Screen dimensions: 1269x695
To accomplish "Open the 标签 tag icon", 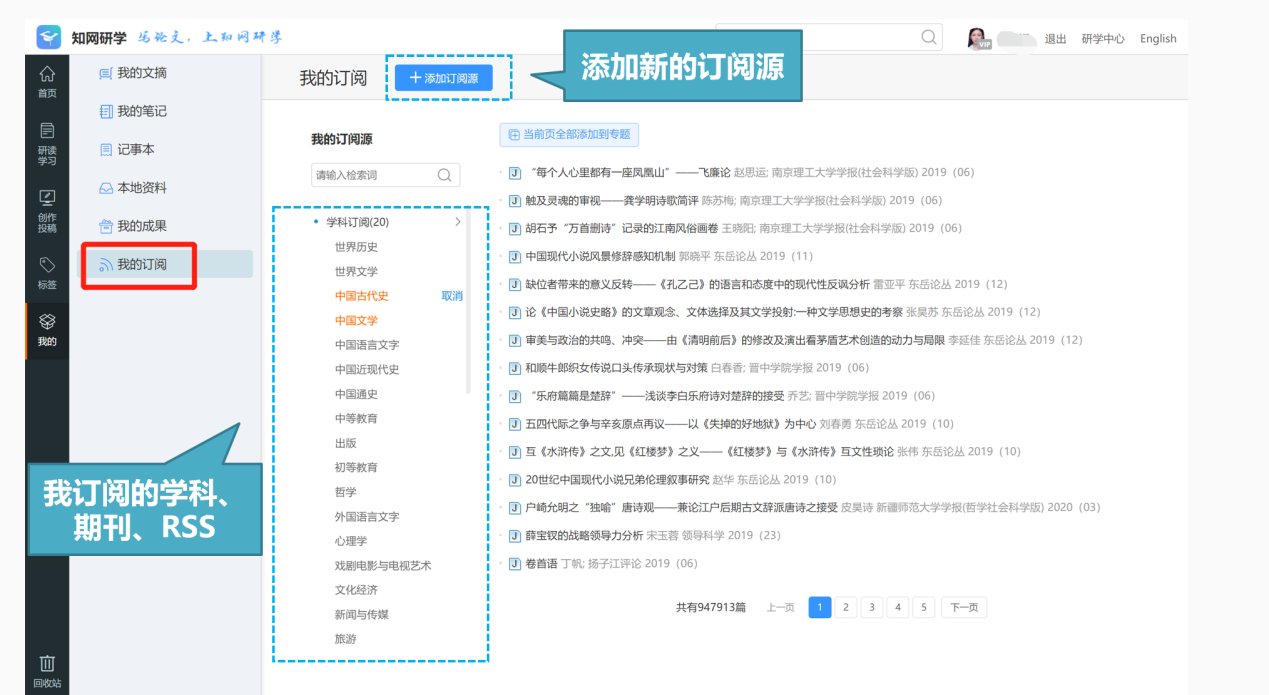I will click(47, 272).
